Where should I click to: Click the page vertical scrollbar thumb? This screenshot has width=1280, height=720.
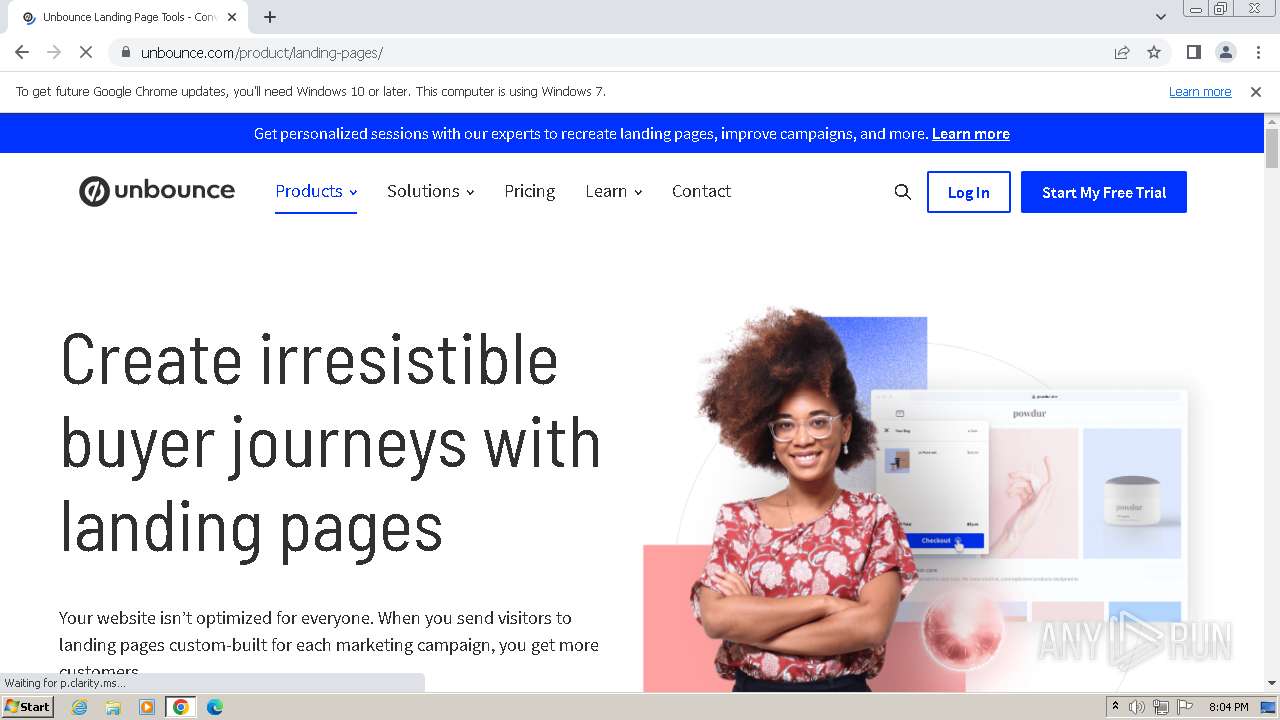click(1272, 148)
